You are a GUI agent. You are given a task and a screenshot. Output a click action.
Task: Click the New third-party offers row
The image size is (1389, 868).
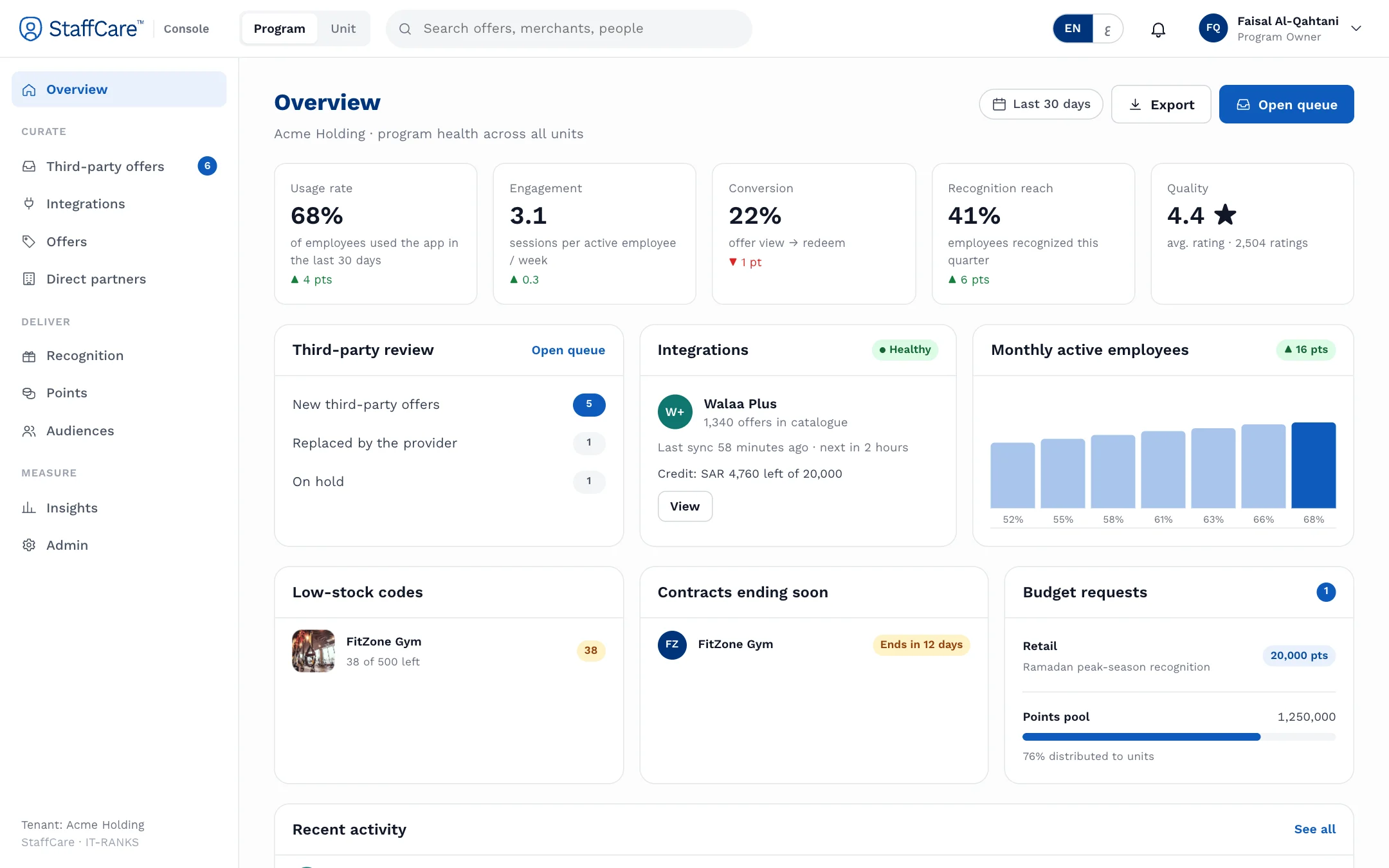coord(449,404)
